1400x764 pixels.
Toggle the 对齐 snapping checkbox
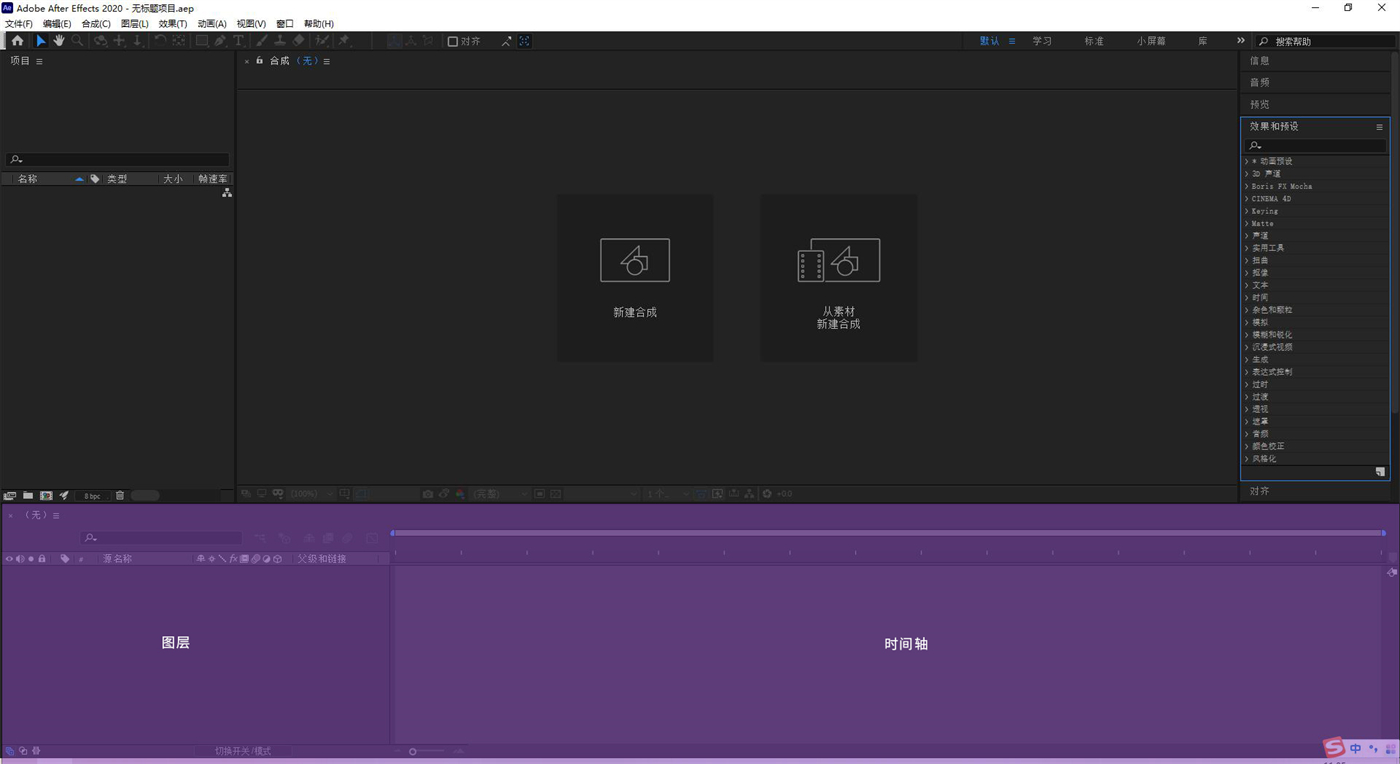(453, 41)
